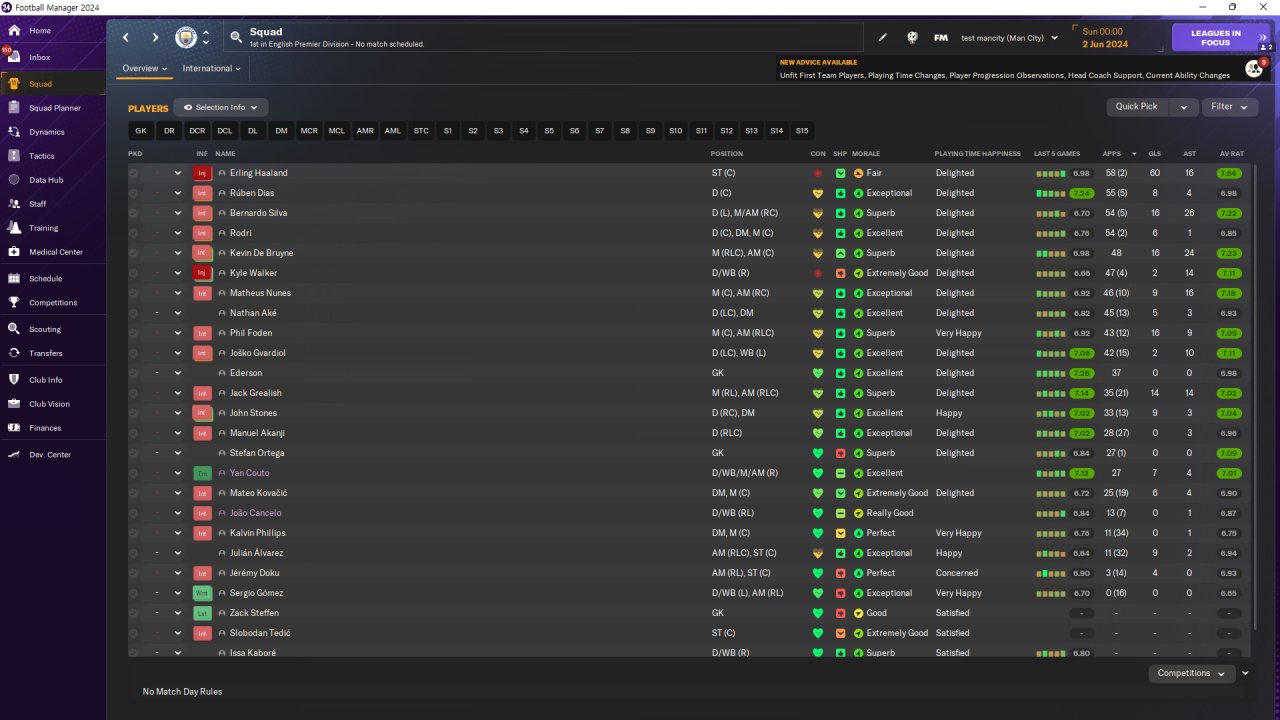Navigate forward with the right arrow
1280x720 pixels.
155,38
